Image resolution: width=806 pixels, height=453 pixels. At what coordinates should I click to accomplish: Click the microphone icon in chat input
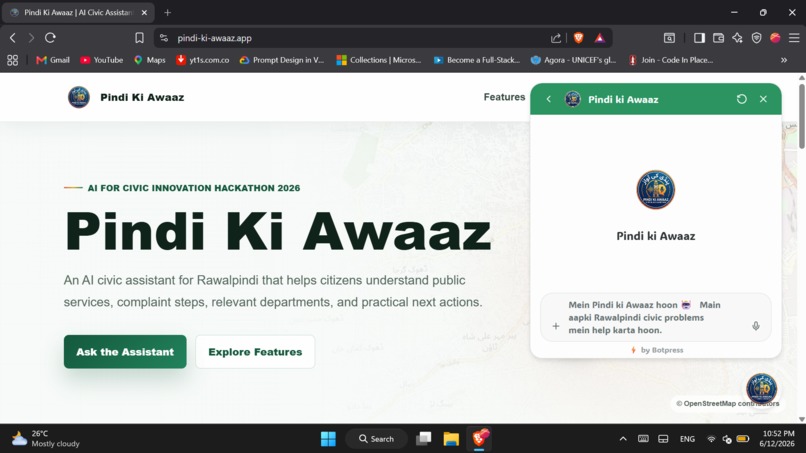[x=756, y=326]
